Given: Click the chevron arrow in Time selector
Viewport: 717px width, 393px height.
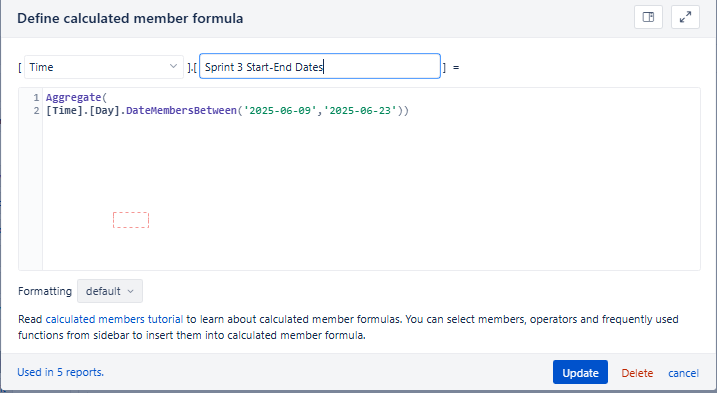Looking at the screenshot, I should click(x=173, y=67).
